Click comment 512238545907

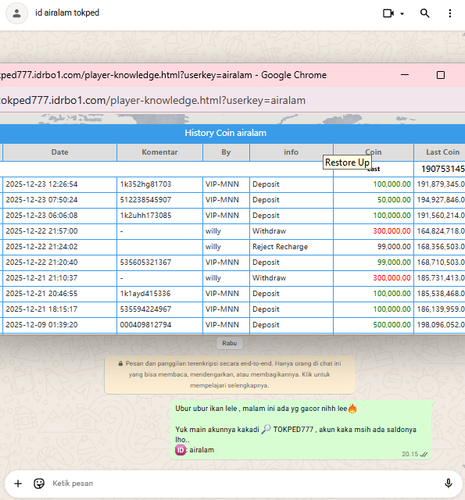tap(146, 200)
